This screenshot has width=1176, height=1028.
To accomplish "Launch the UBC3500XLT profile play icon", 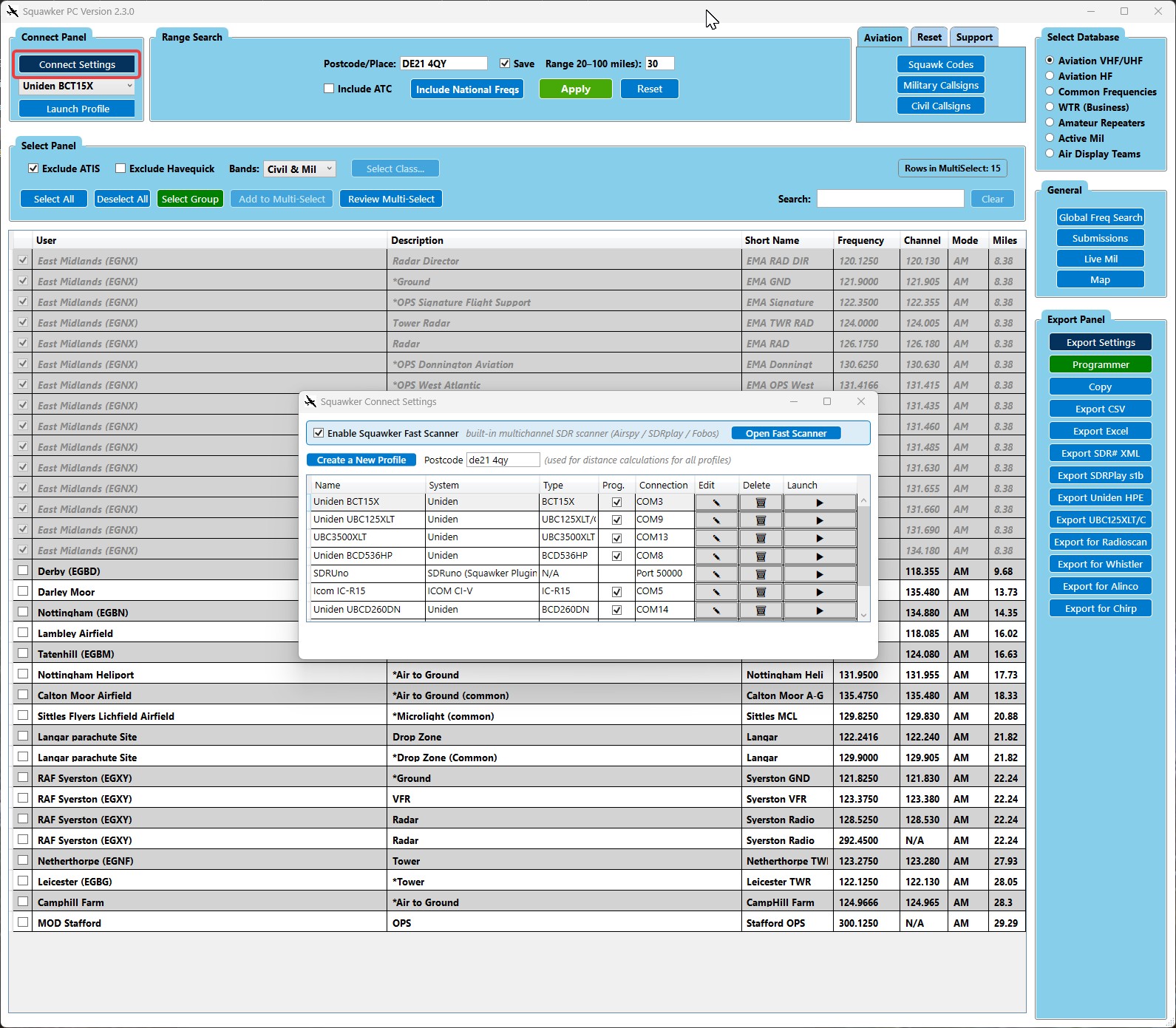I will pyautogui.click(x=820, y=538).
